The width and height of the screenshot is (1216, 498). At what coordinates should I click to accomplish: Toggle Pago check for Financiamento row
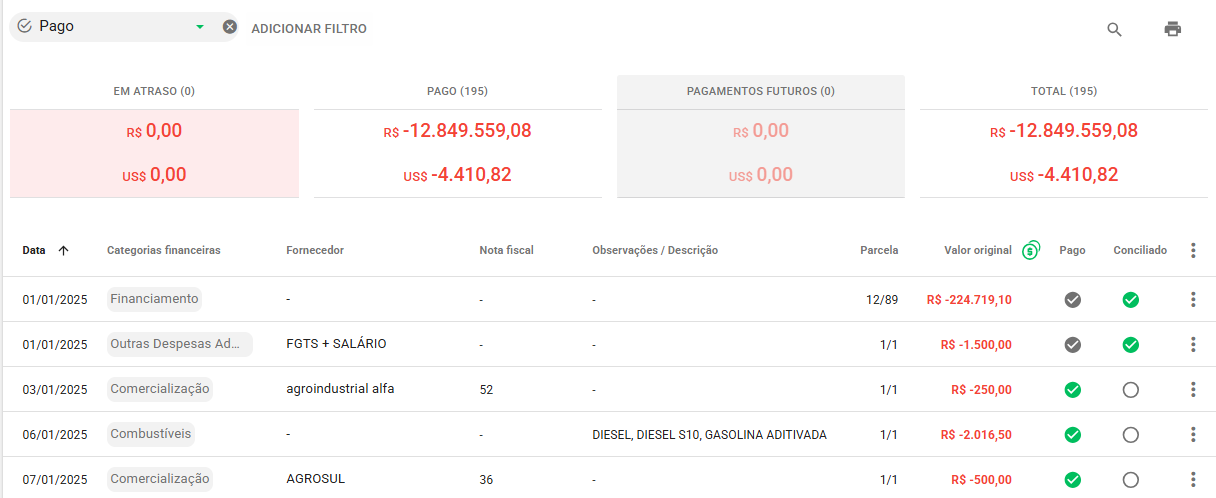point(1073,299)
